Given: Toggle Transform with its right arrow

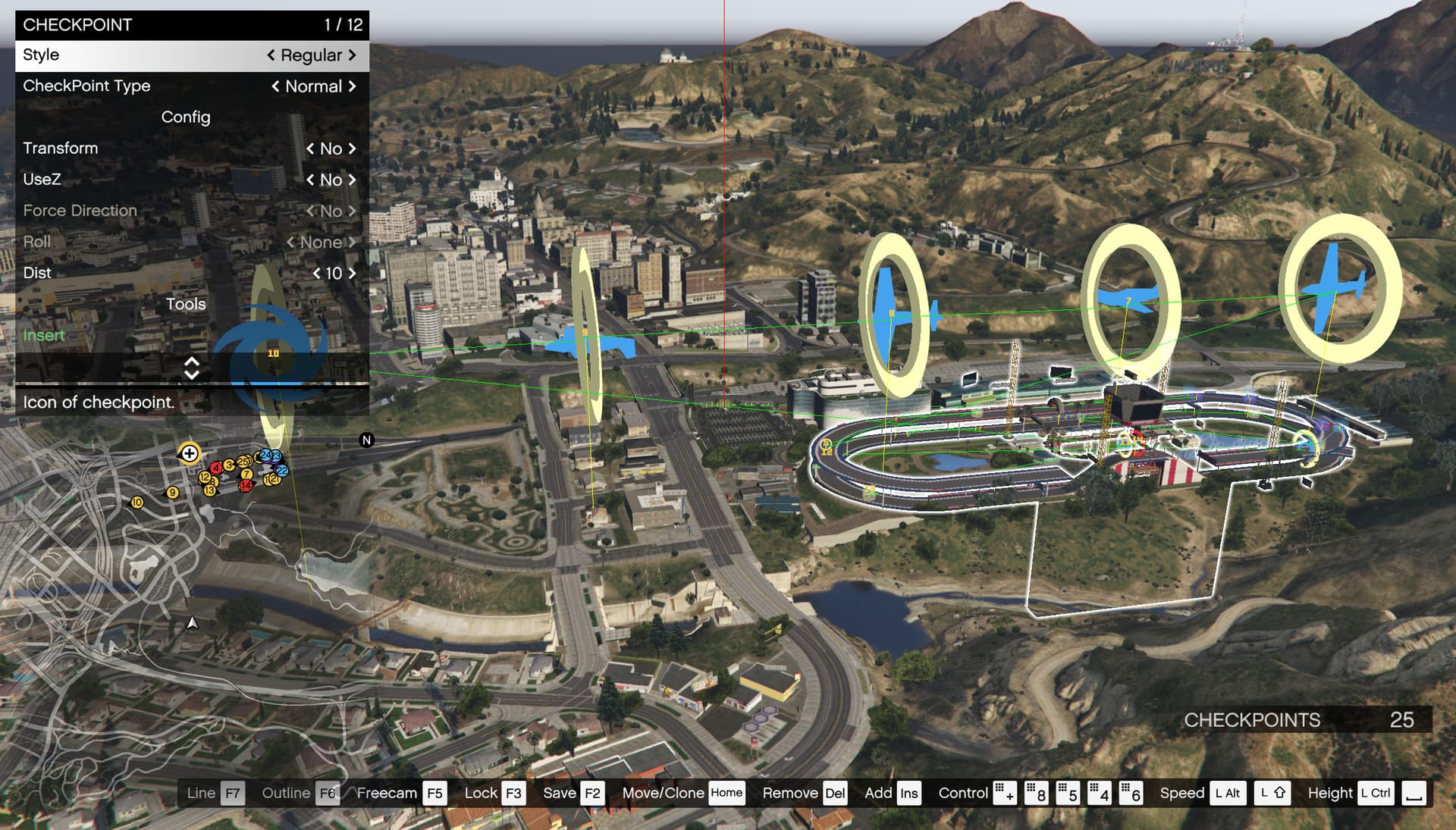Looking at the screenshot, I should (352, 149).
